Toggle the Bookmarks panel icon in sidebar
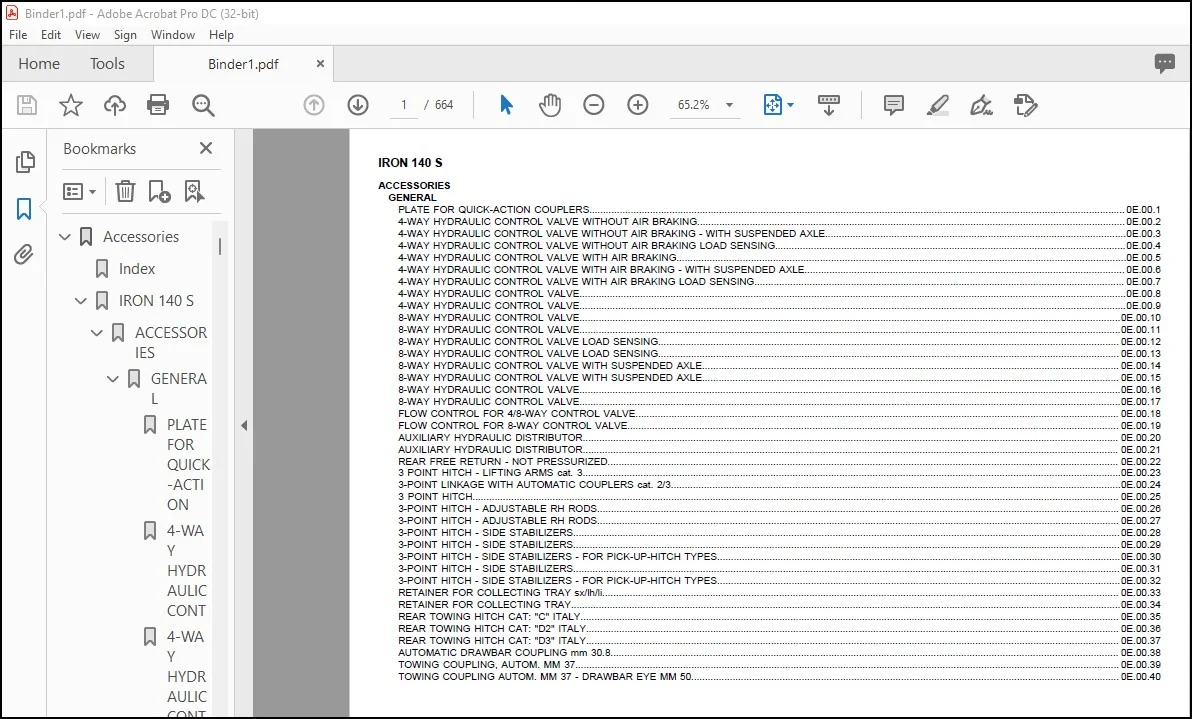 (24, 209)
